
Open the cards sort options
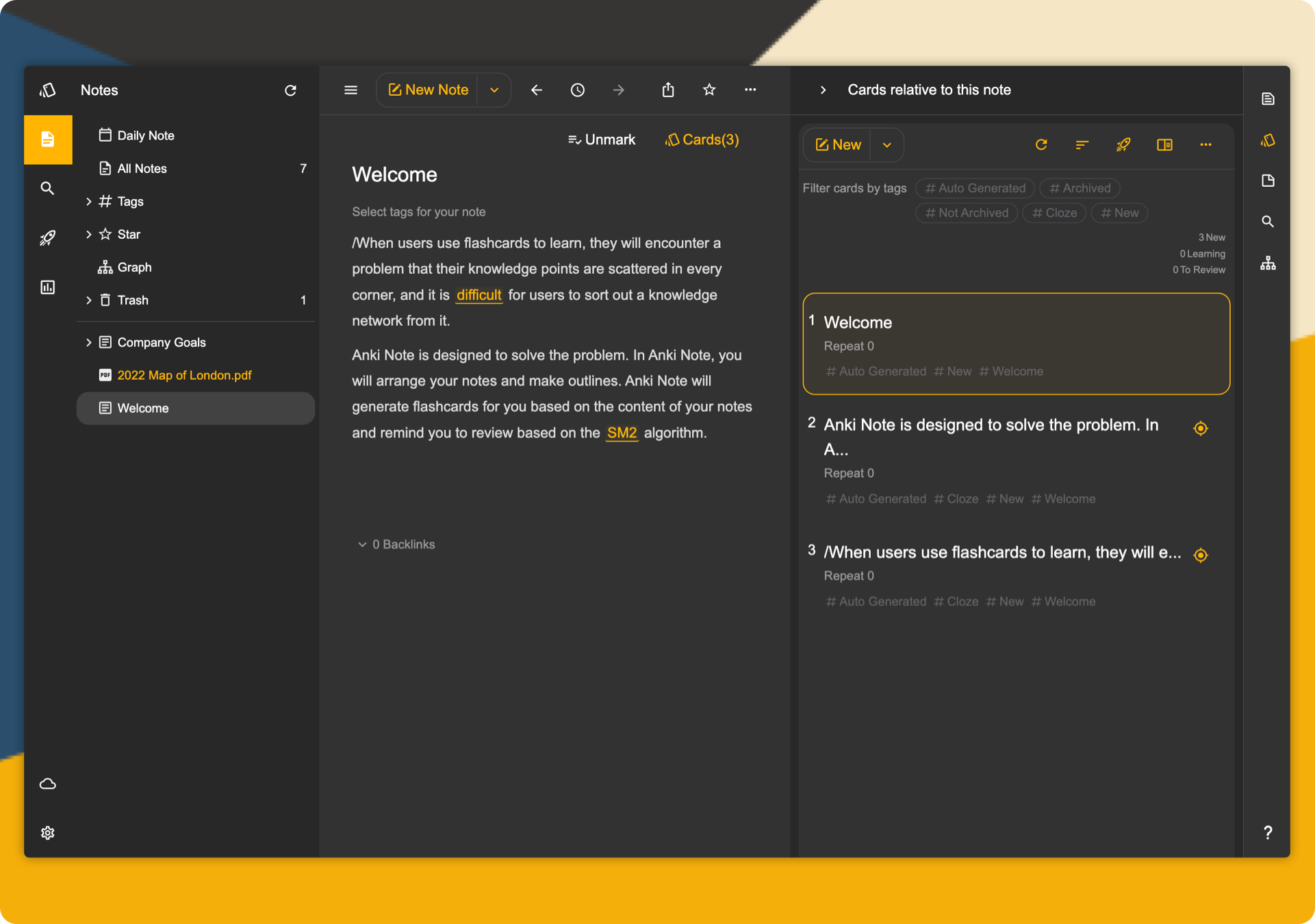(1082, 144)
